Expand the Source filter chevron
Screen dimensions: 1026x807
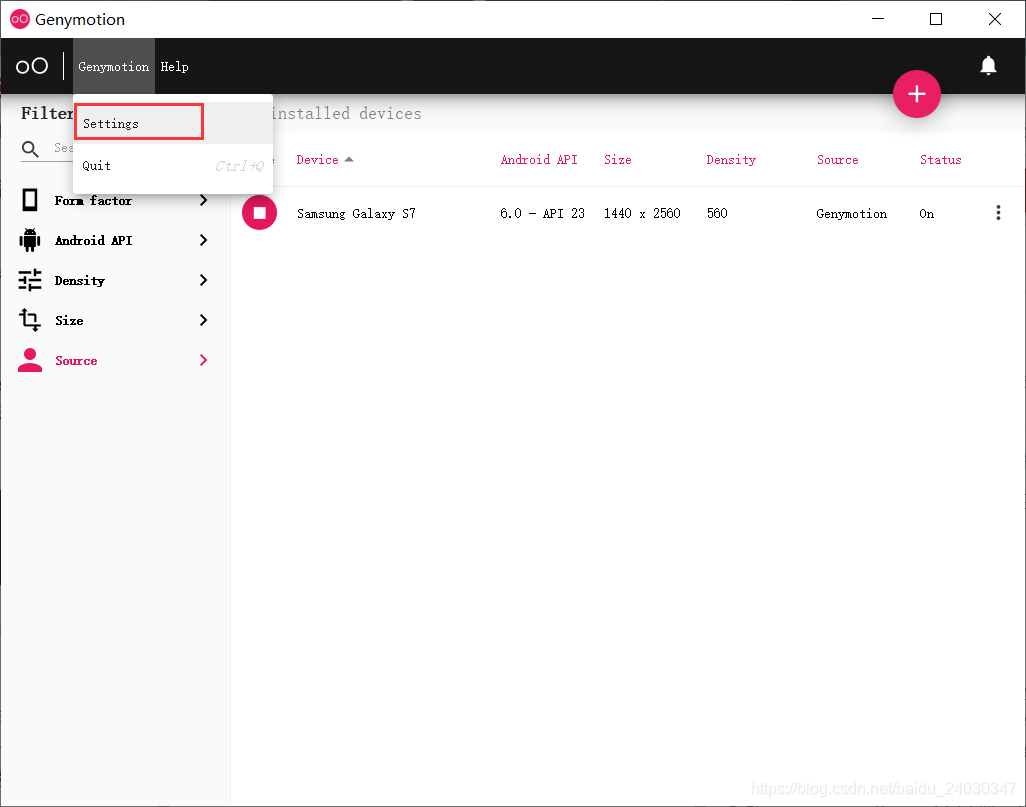click(203, 360)
